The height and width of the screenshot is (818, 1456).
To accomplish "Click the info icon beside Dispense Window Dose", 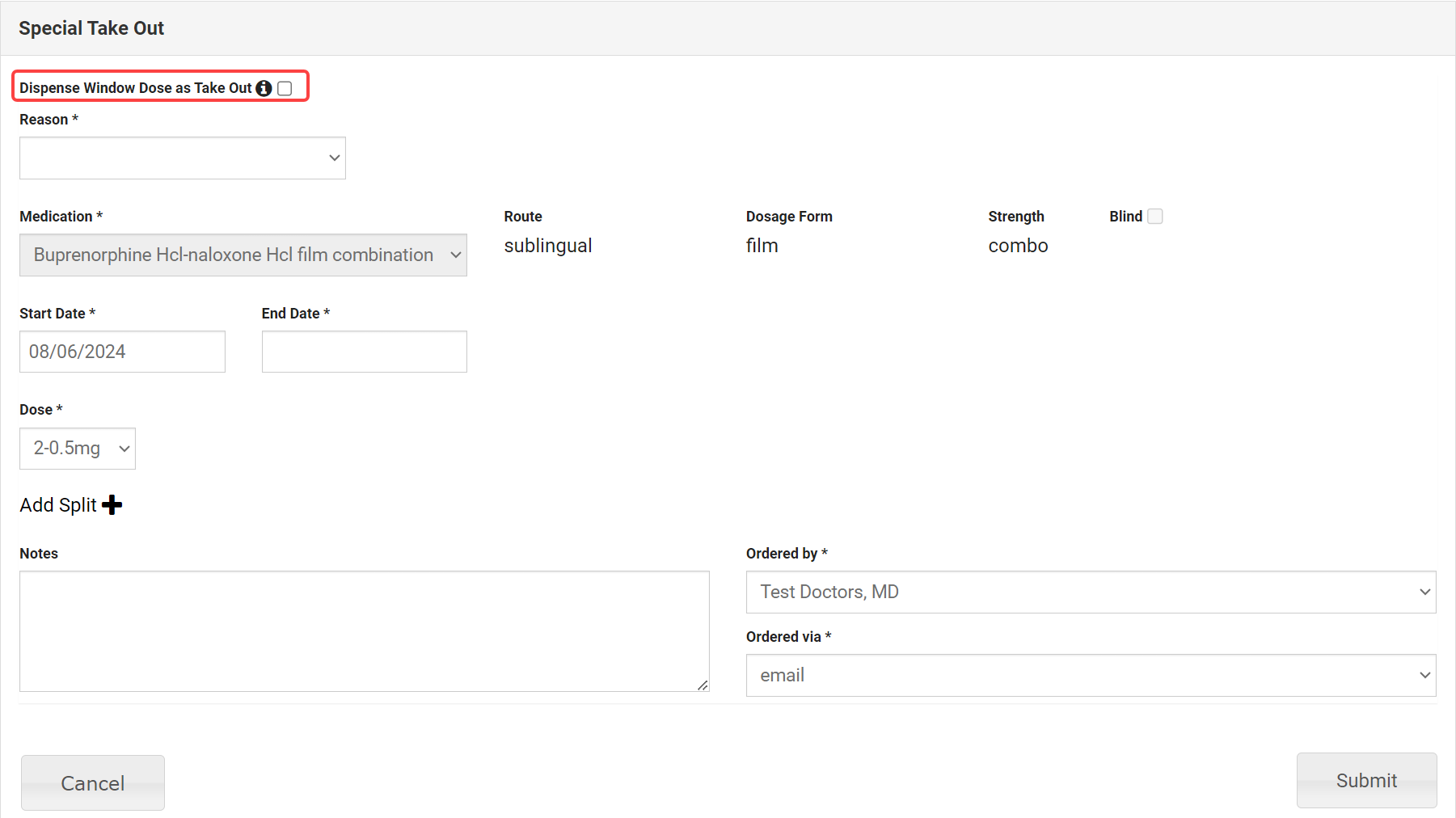I will pos(264,88).
